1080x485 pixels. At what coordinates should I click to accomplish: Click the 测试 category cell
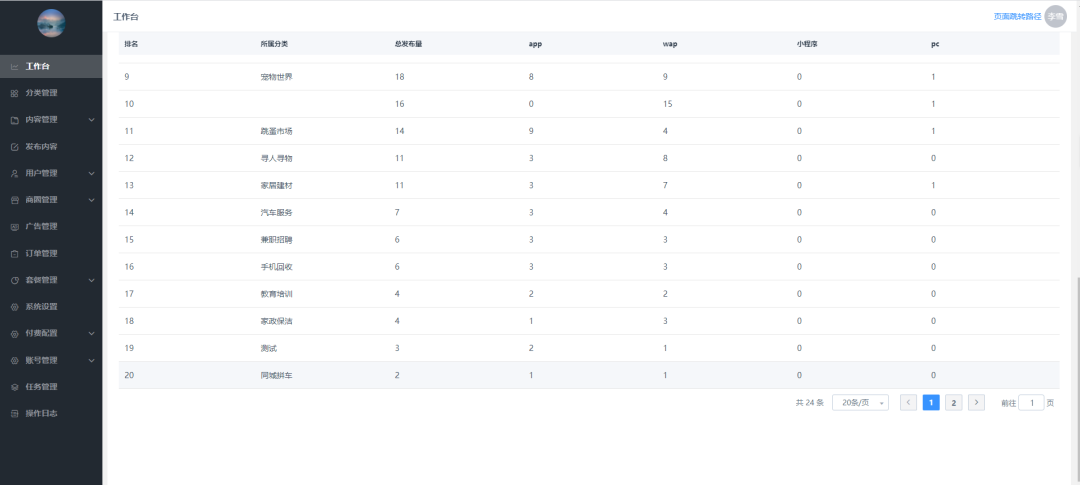pos(269,349)
